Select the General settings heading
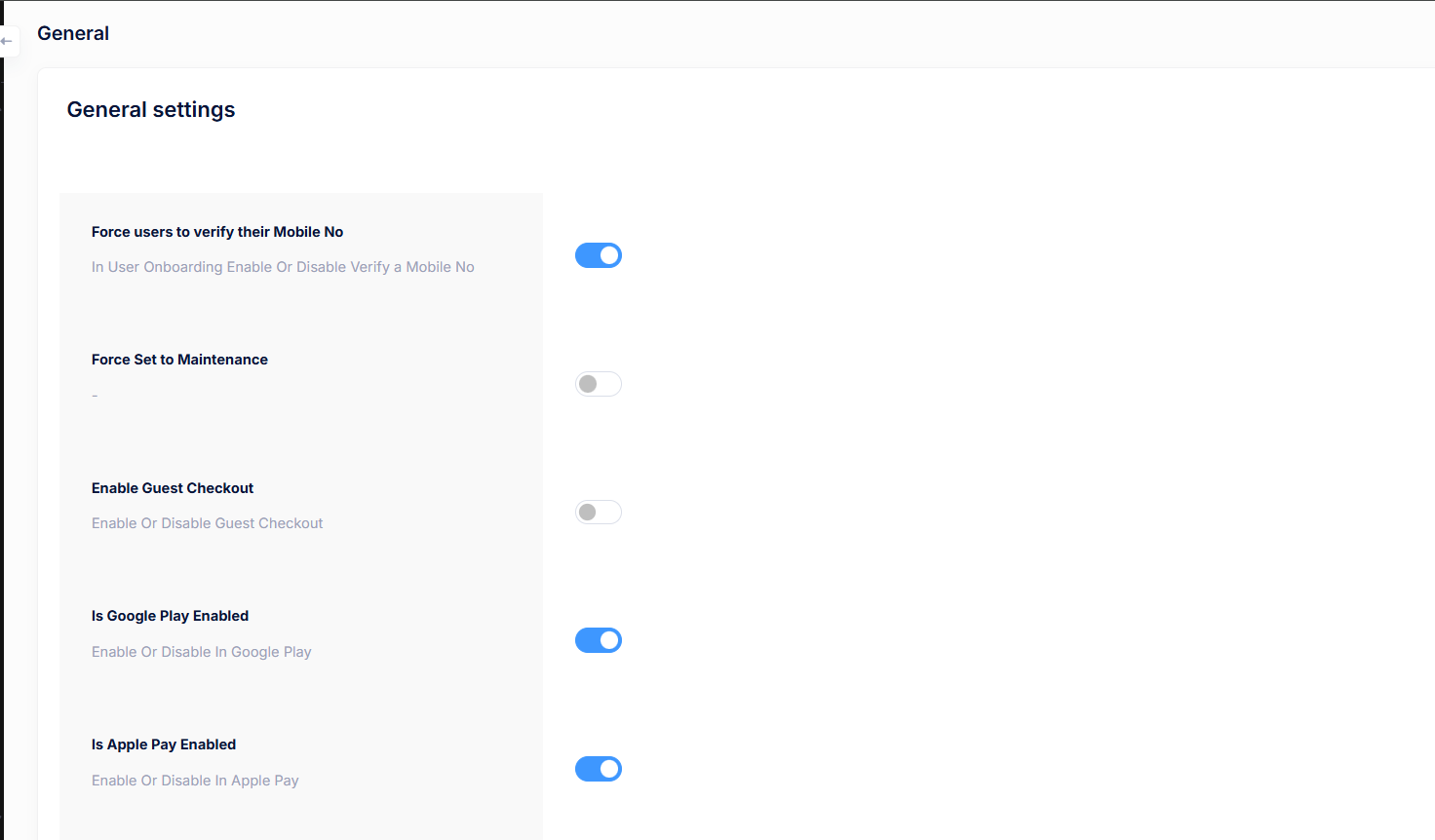The image size is (1435, 840). point(150,109)
